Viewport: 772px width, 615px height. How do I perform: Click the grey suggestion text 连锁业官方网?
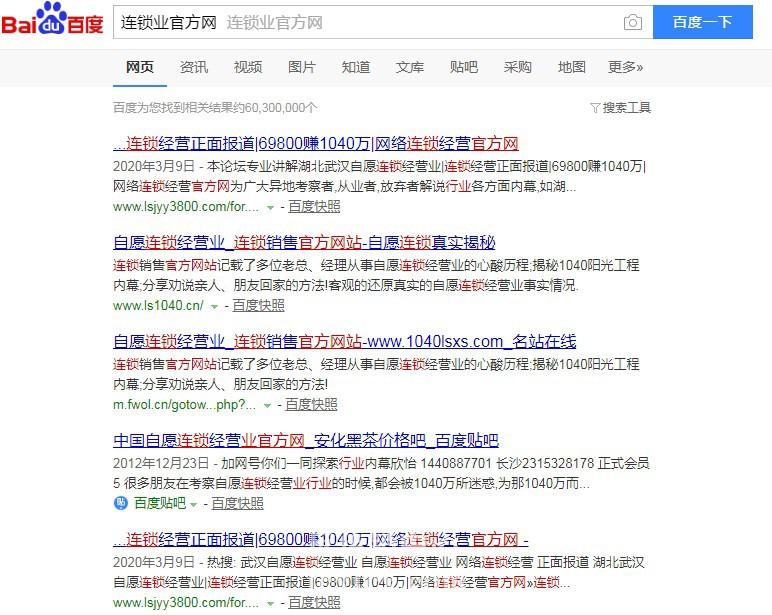pos(275,23)
